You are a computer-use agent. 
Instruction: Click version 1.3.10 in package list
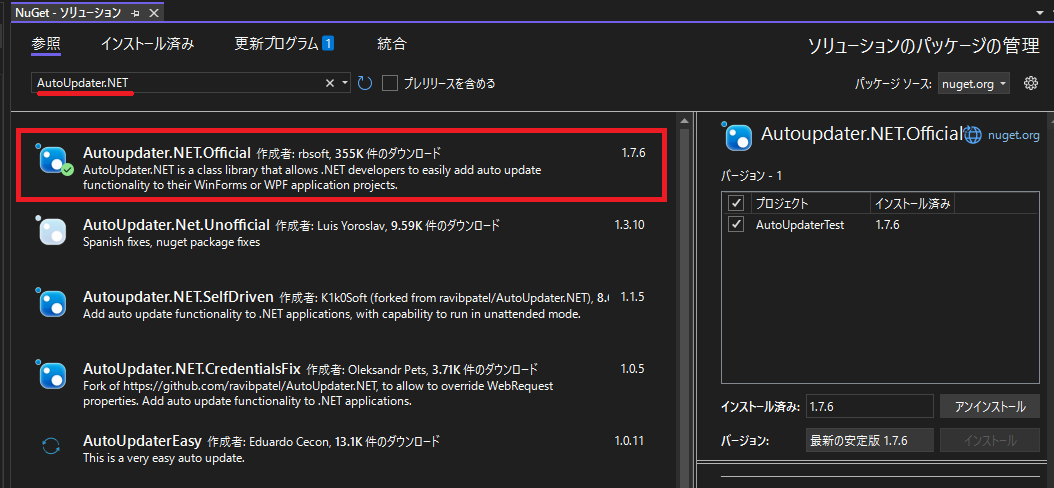pos(629,225)
